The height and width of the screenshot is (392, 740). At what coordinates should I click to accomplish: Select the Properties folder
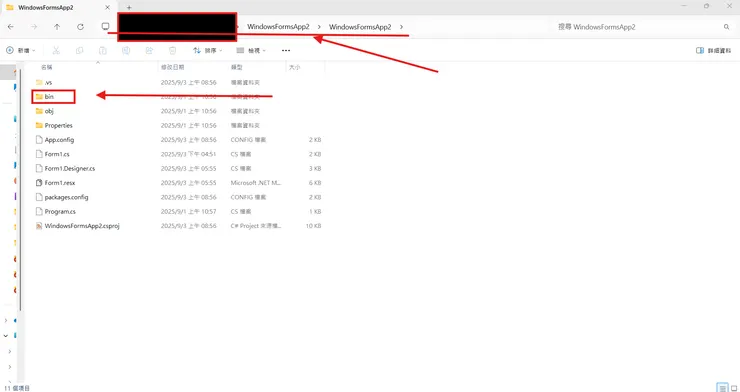[x=59, y=125]
